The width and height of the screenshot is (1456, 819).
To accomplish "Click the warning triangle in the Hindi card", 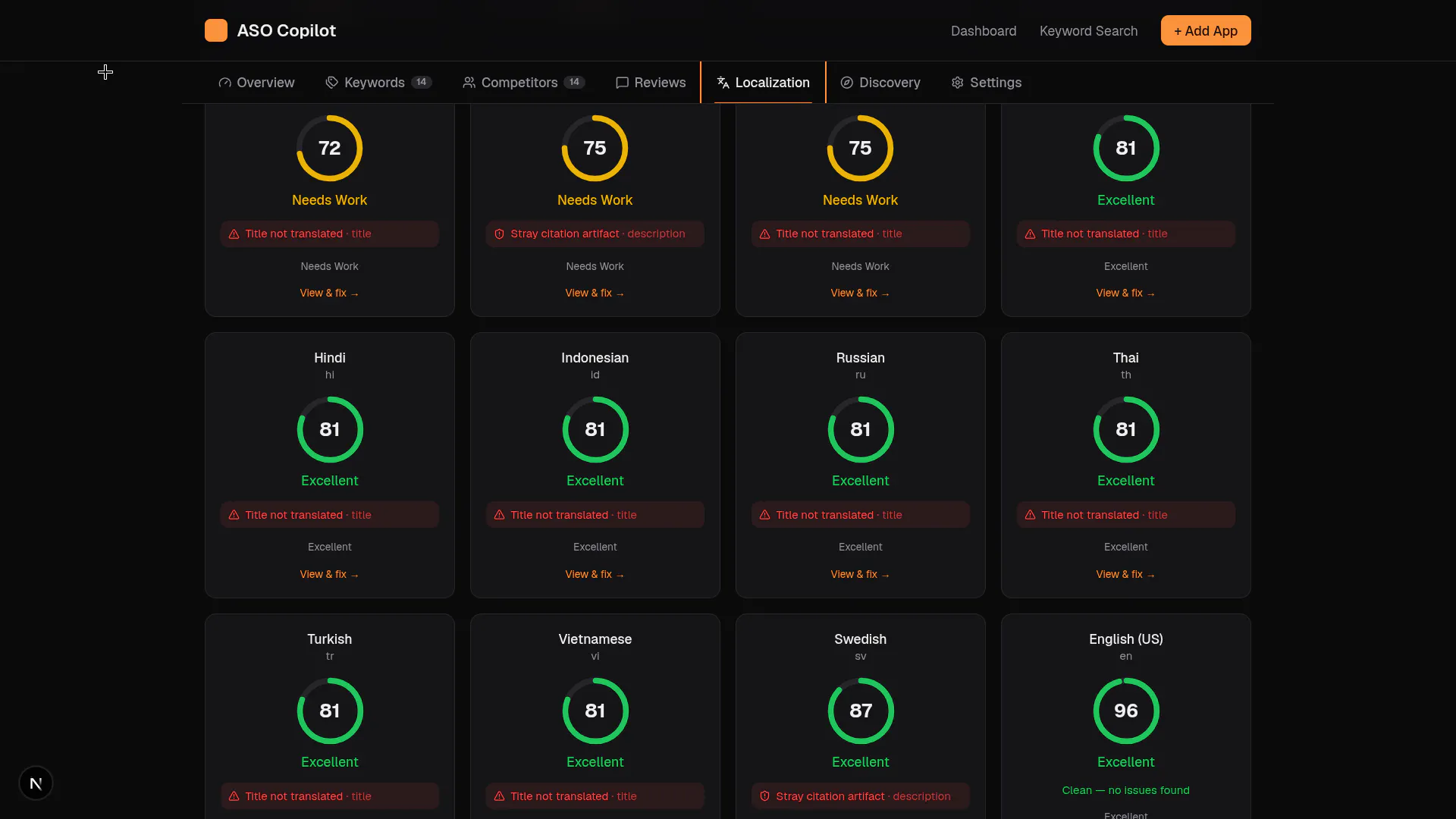I will point(234,515).
